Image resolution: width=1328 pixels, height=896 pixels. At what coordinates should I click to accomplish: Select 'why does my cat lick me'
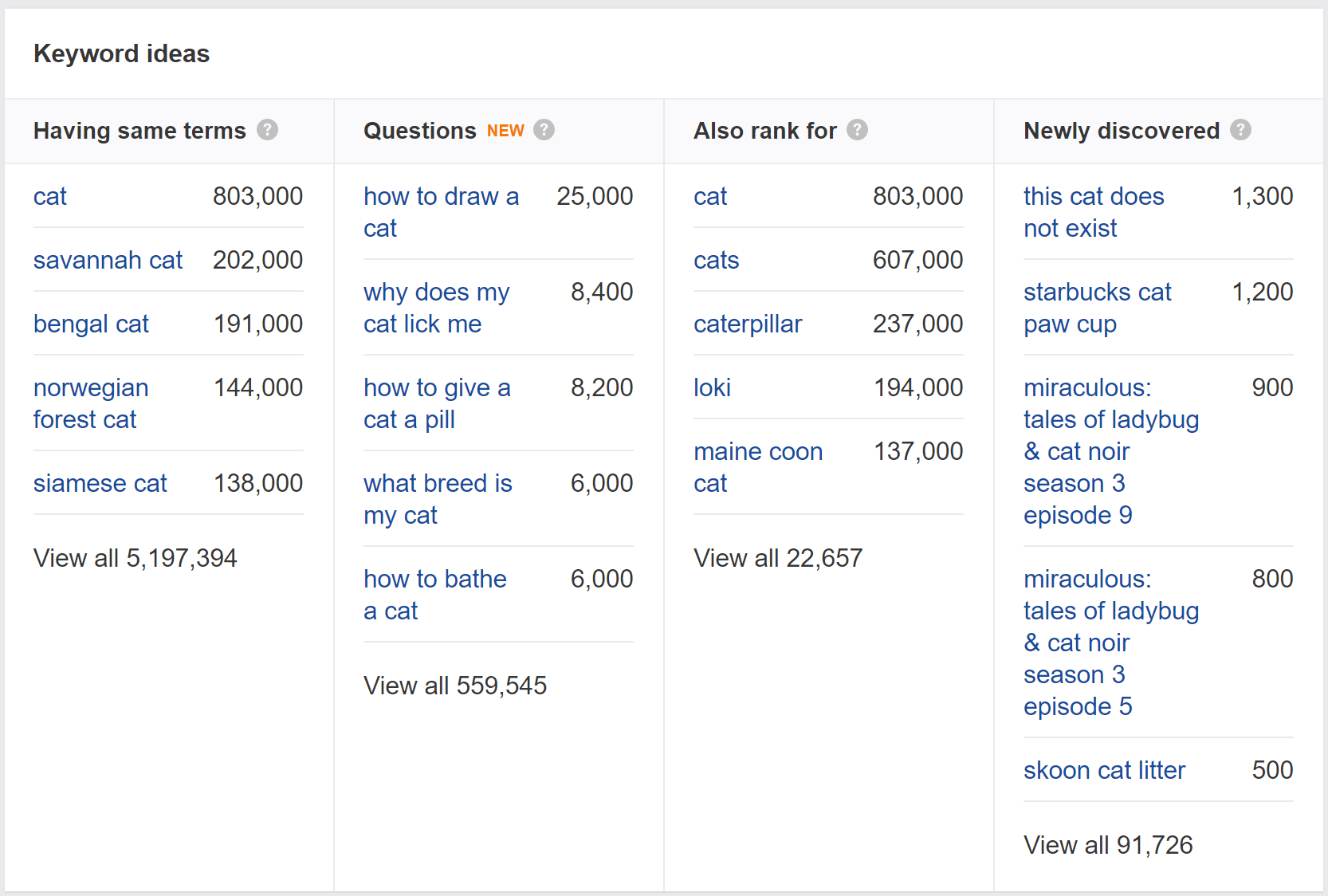tap(436, 308)
